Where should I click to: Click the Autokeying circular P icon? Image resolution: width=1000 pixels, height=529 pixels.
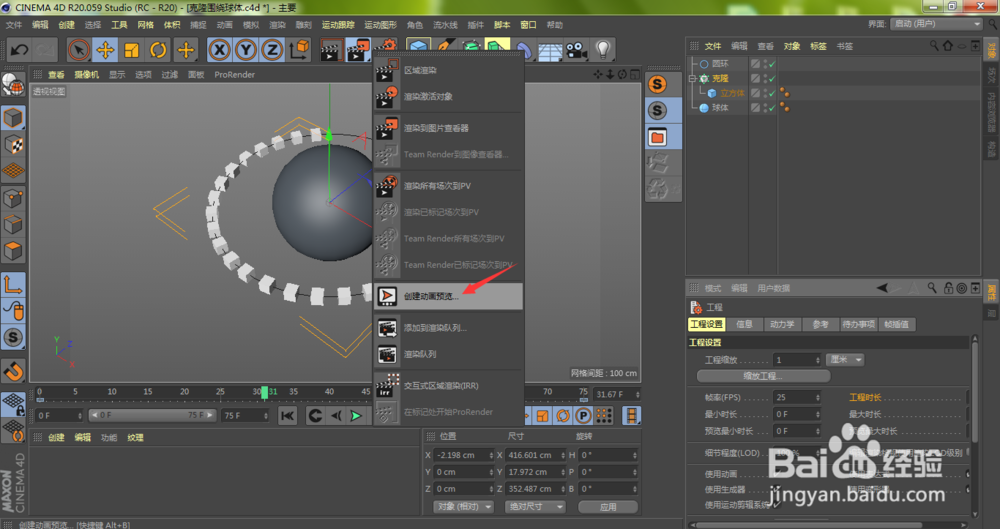click(583, 415)
